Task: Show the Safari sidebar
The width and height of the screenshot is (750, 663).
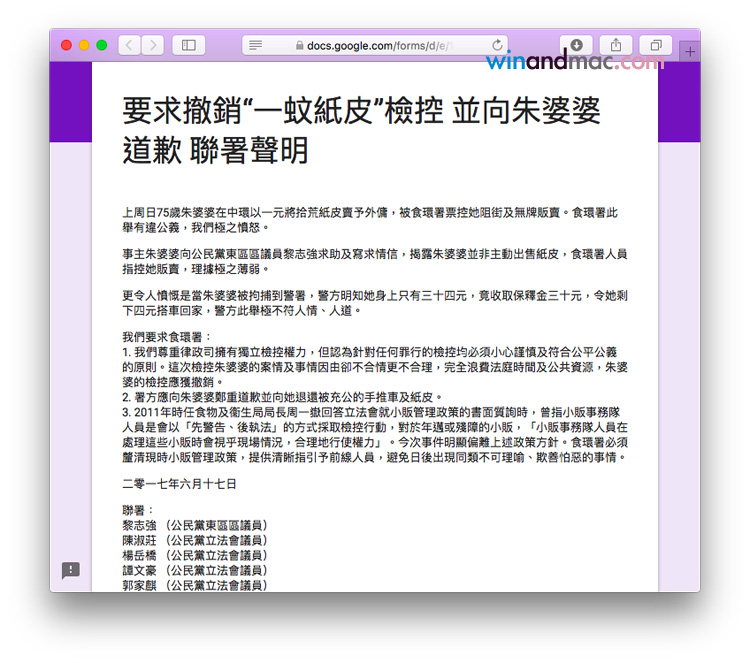Action: click(x=186, y=45)
